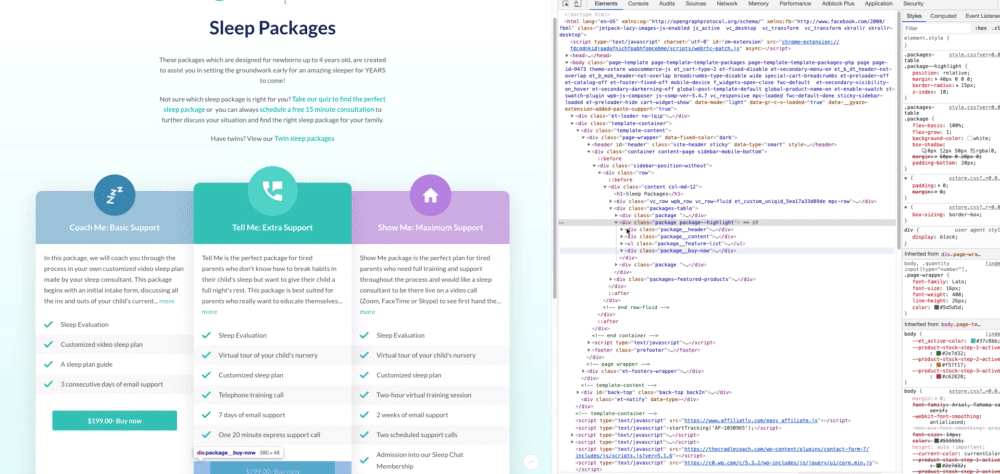Collapse the body element node
Screen dimensions: 1000x474
pos(568,63)
